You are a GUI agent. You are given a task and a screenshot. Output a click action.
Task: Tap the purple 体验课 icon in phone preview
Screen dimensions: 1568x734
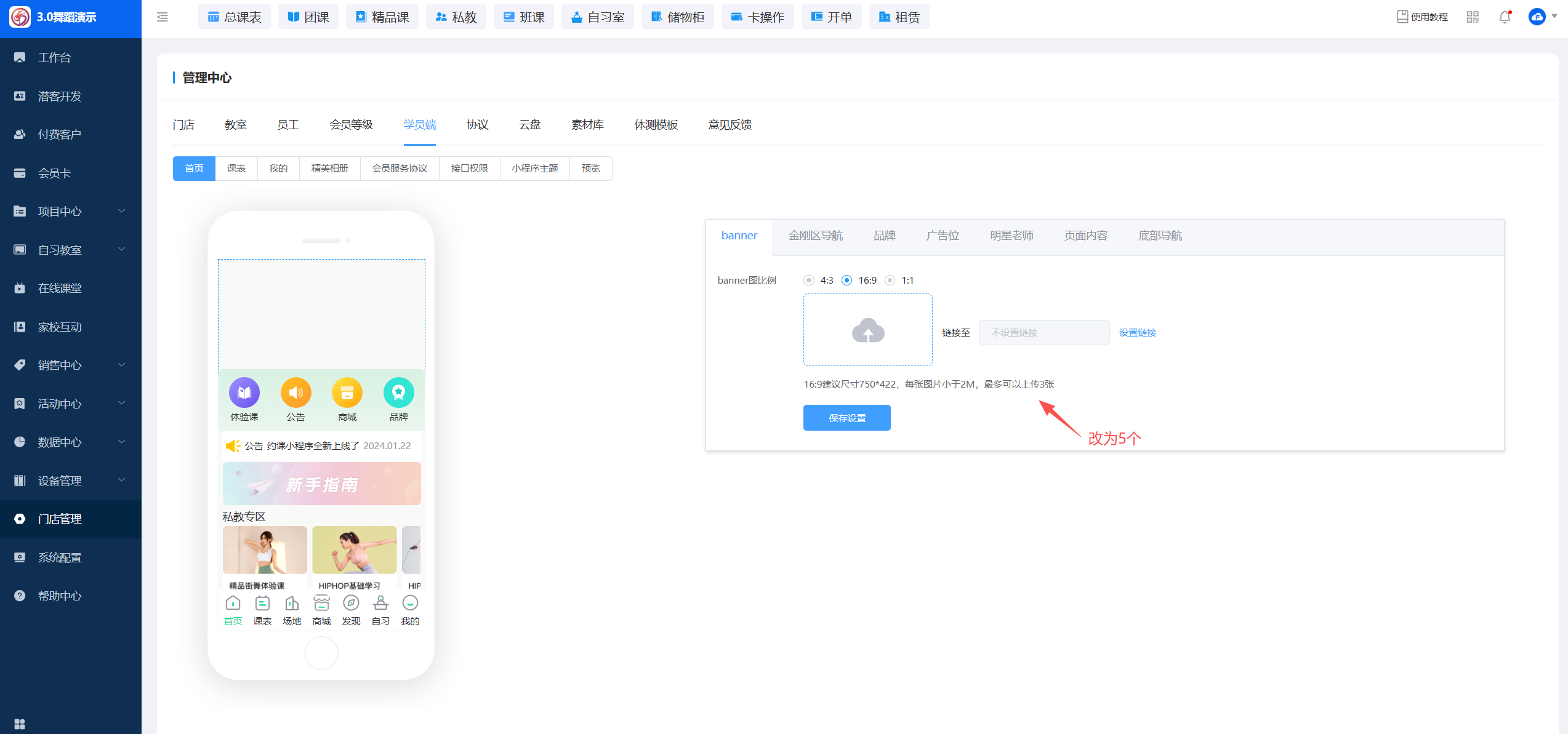pos(244,393)
